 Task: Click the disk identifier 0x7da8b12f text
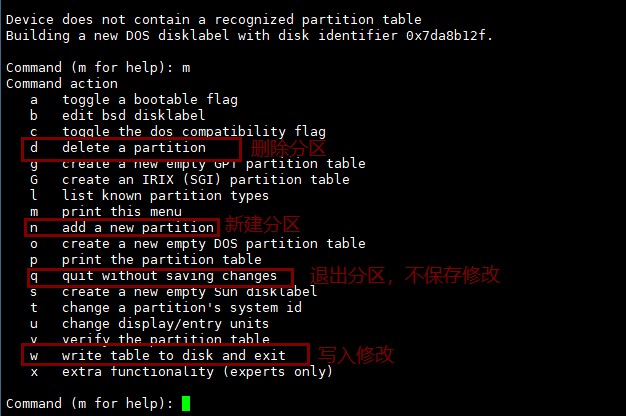pos(448,36)
